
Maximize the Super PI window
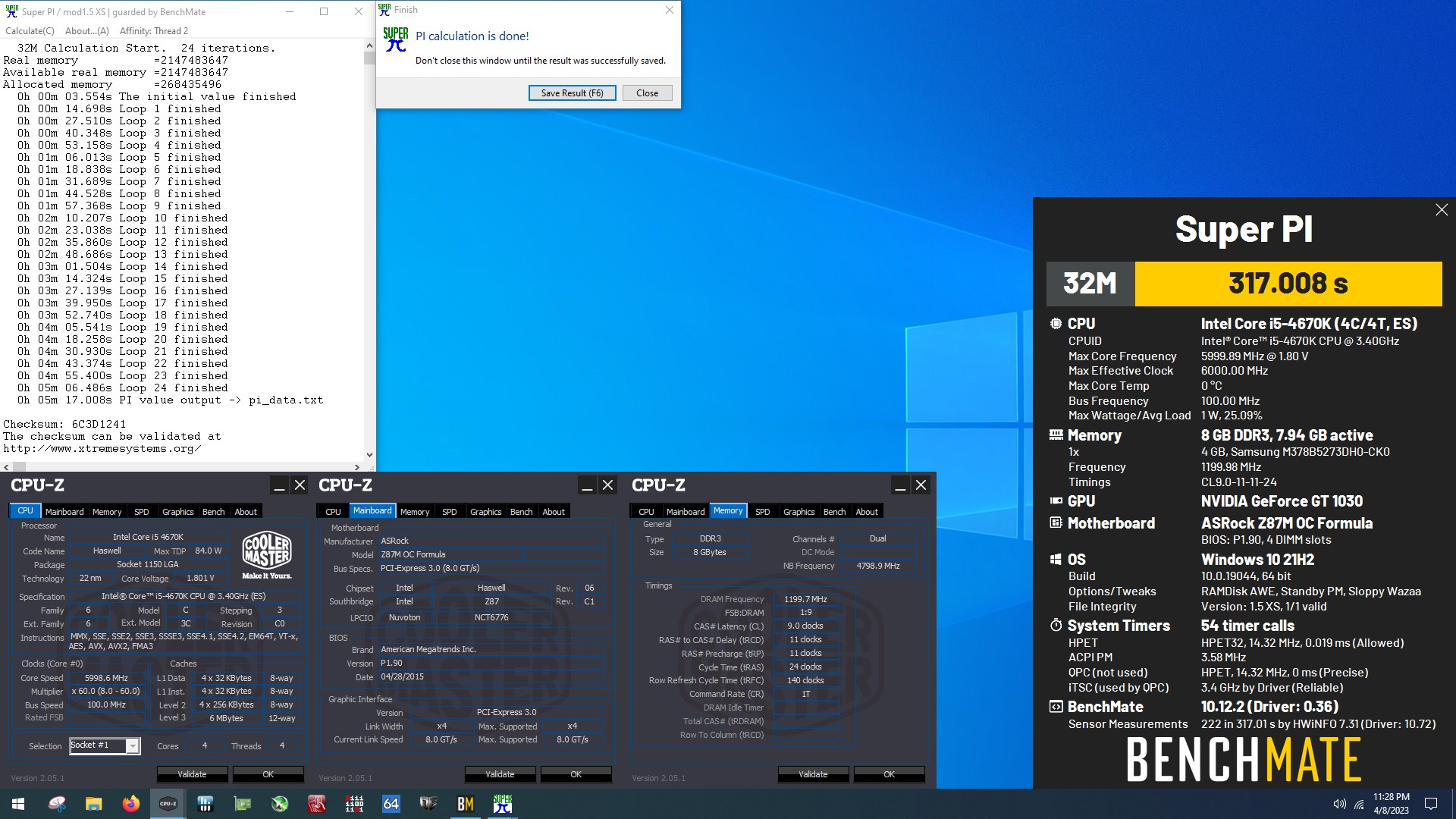(x=324, y=11)
